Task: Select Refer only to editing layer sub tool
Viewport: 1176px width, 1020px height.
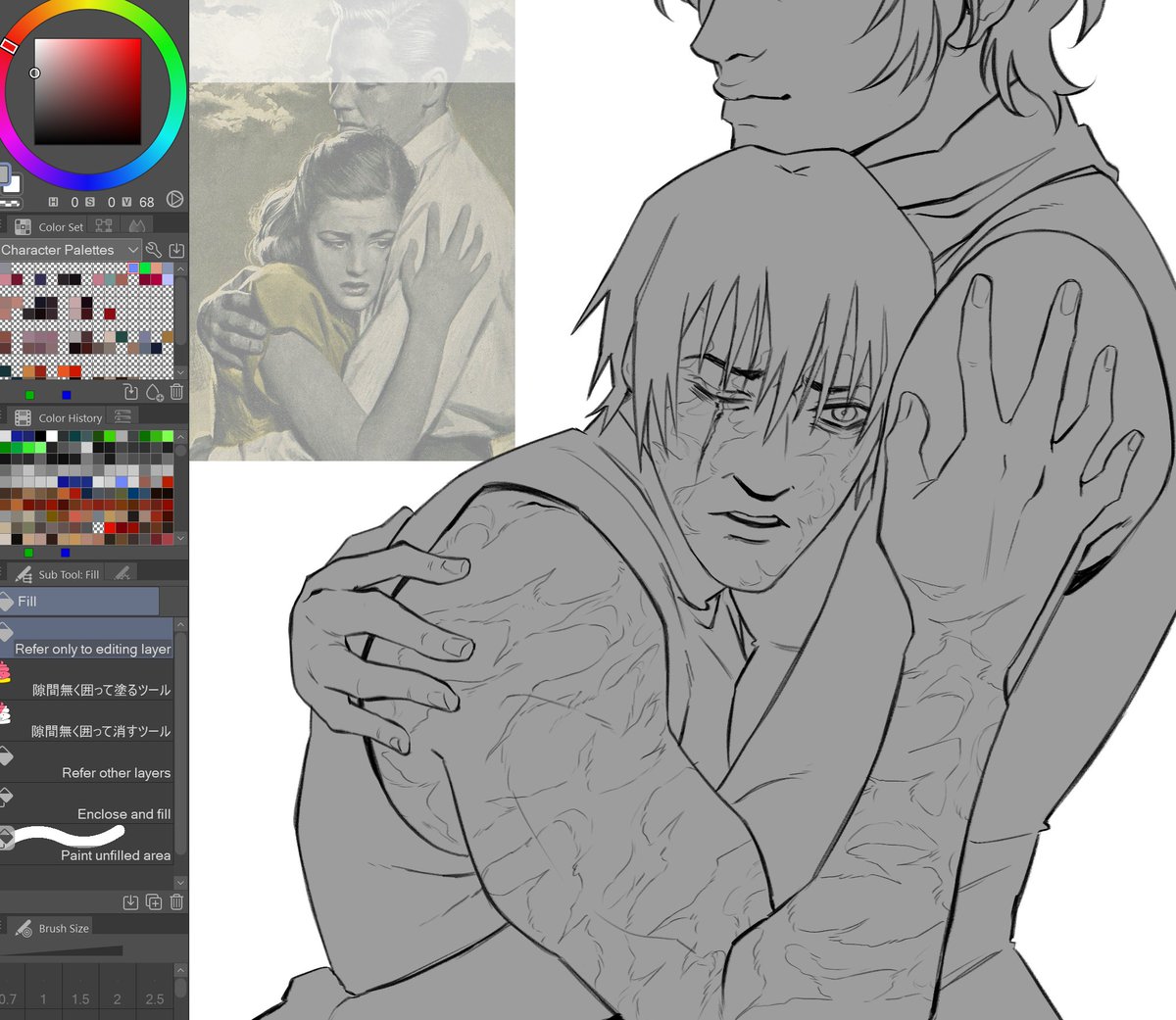Action: (x=87, y=638)
